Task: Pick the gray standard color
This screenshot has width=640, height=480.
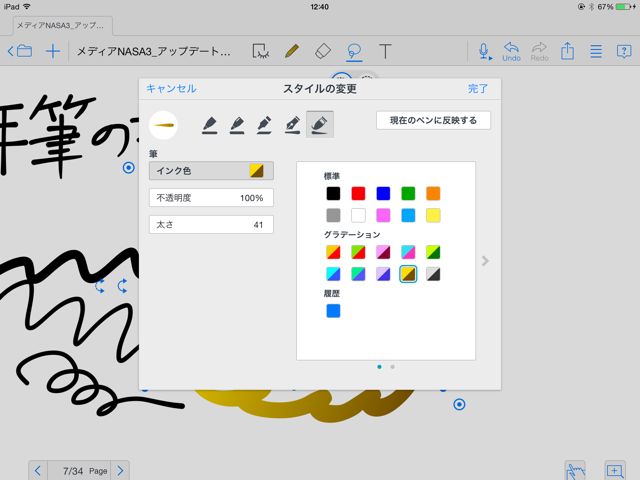Action: [x=333, y=215]
